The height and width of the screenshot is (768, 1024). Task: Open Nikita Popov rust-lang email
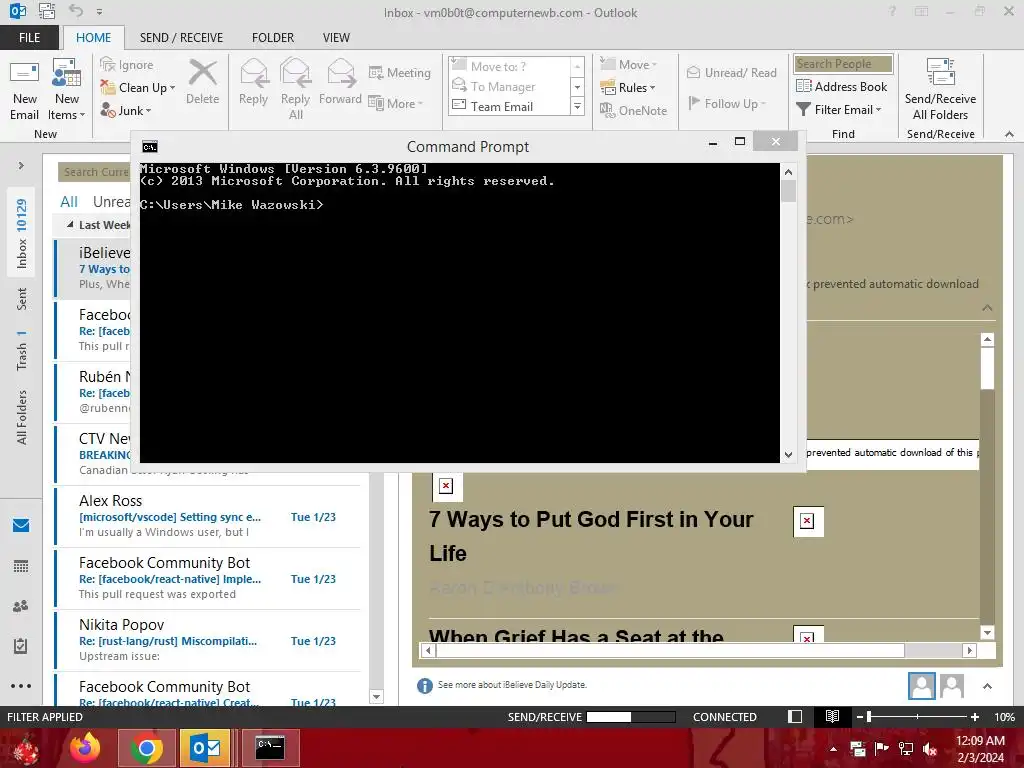tap(208, 640)
